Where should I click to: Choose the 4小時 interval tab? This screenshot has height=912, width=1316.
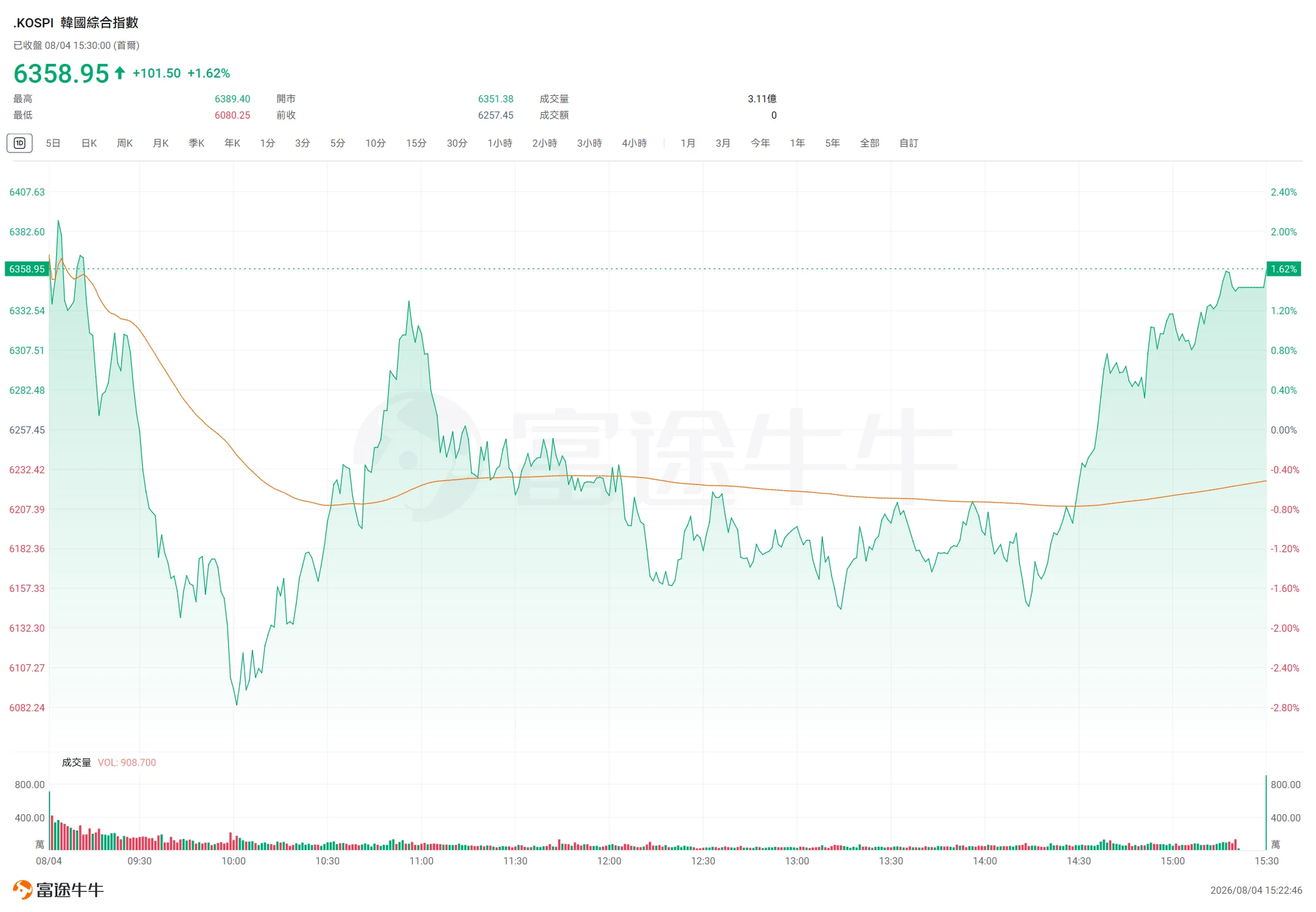635,143
